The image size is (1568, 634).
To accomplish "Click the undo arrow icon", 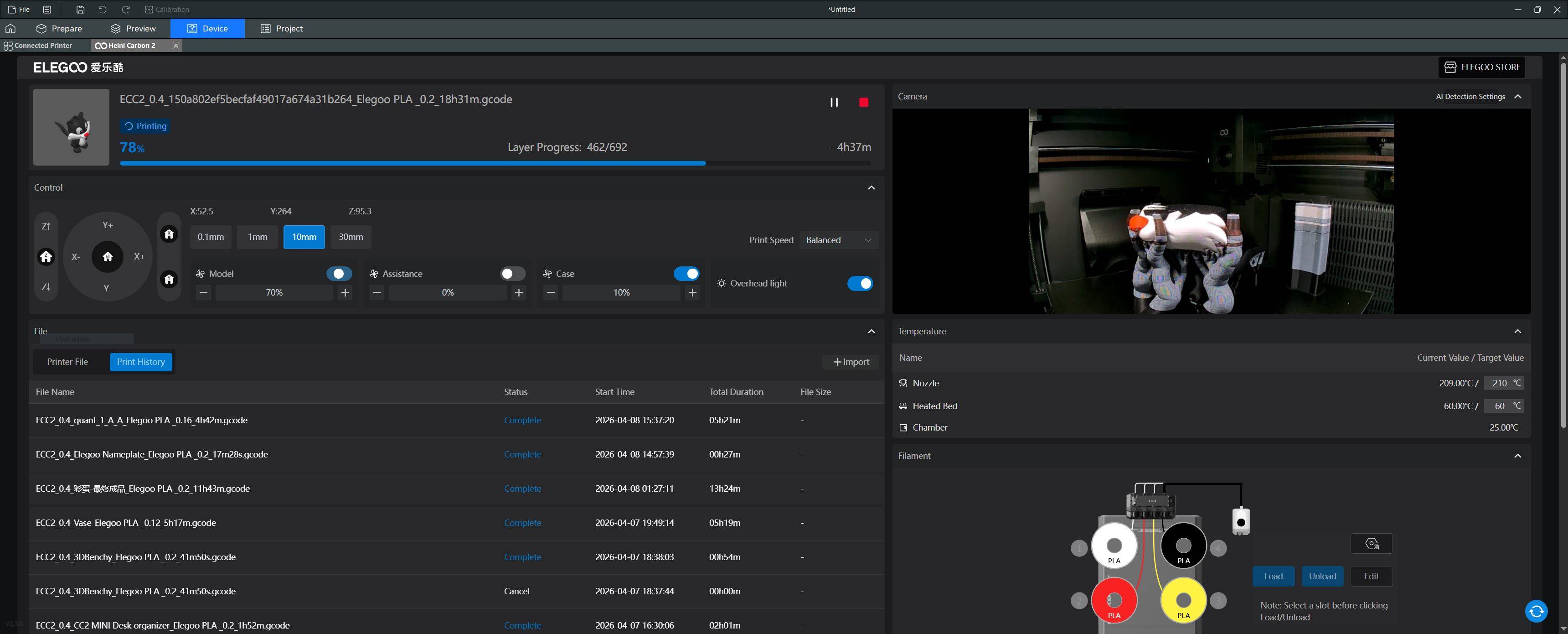I will [102, 9].
